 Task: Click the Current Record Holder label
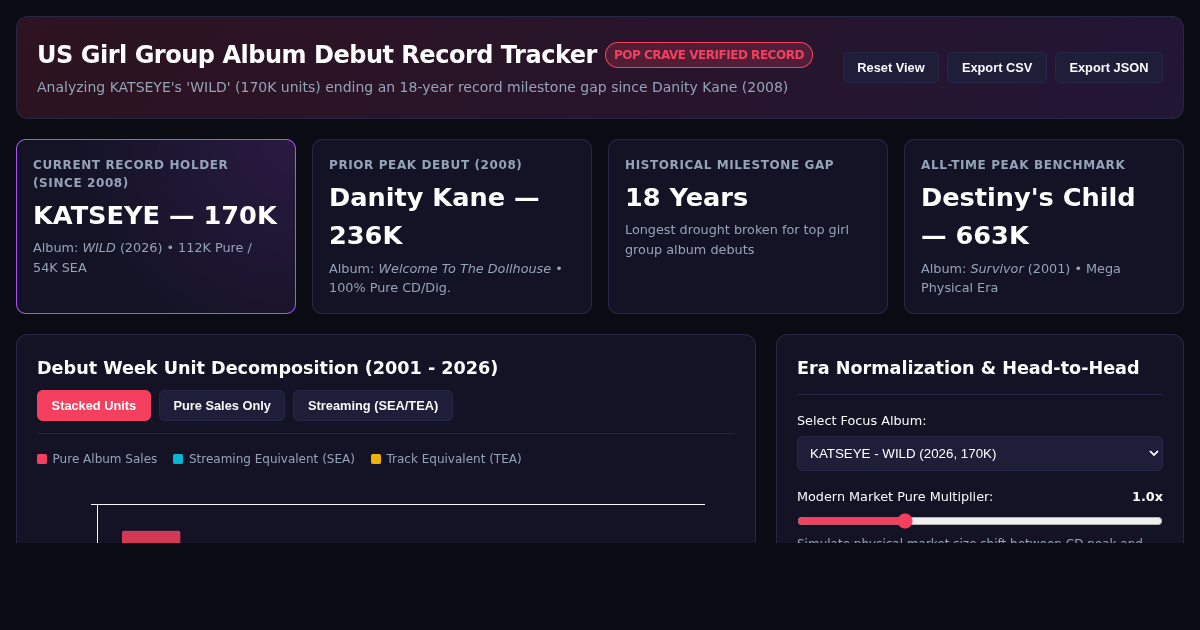coord(131,174)
